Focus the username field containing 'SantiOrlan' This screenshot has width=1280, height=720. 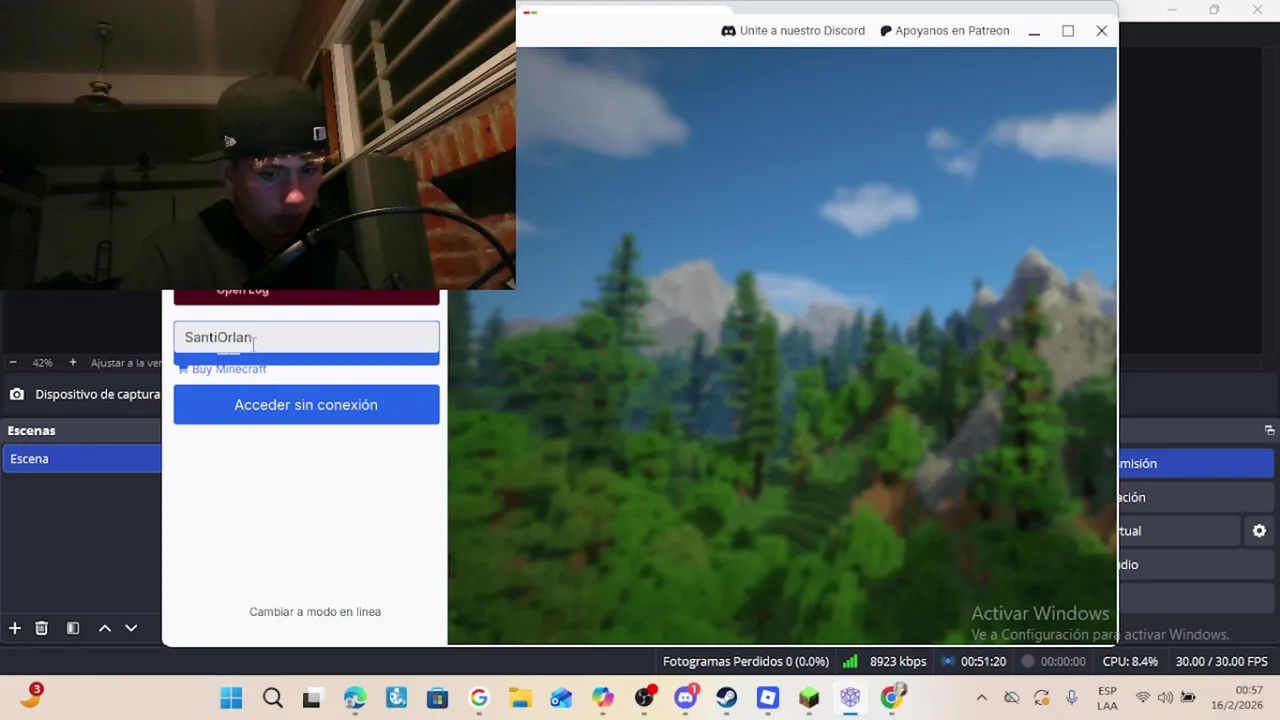[x=306, y=337]
